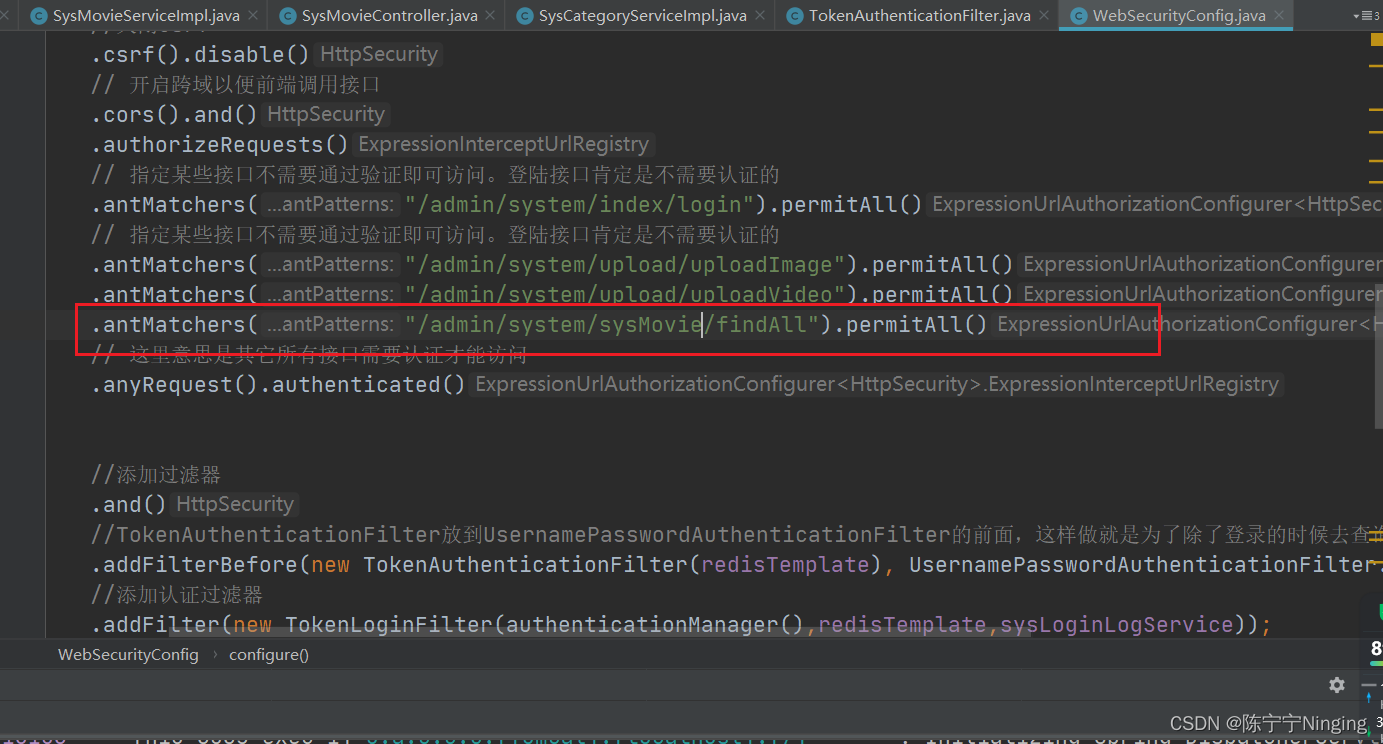Click the HttpSecurity hint after cors().and()
Screen dimensions: 1383x744
pos(326,114)
